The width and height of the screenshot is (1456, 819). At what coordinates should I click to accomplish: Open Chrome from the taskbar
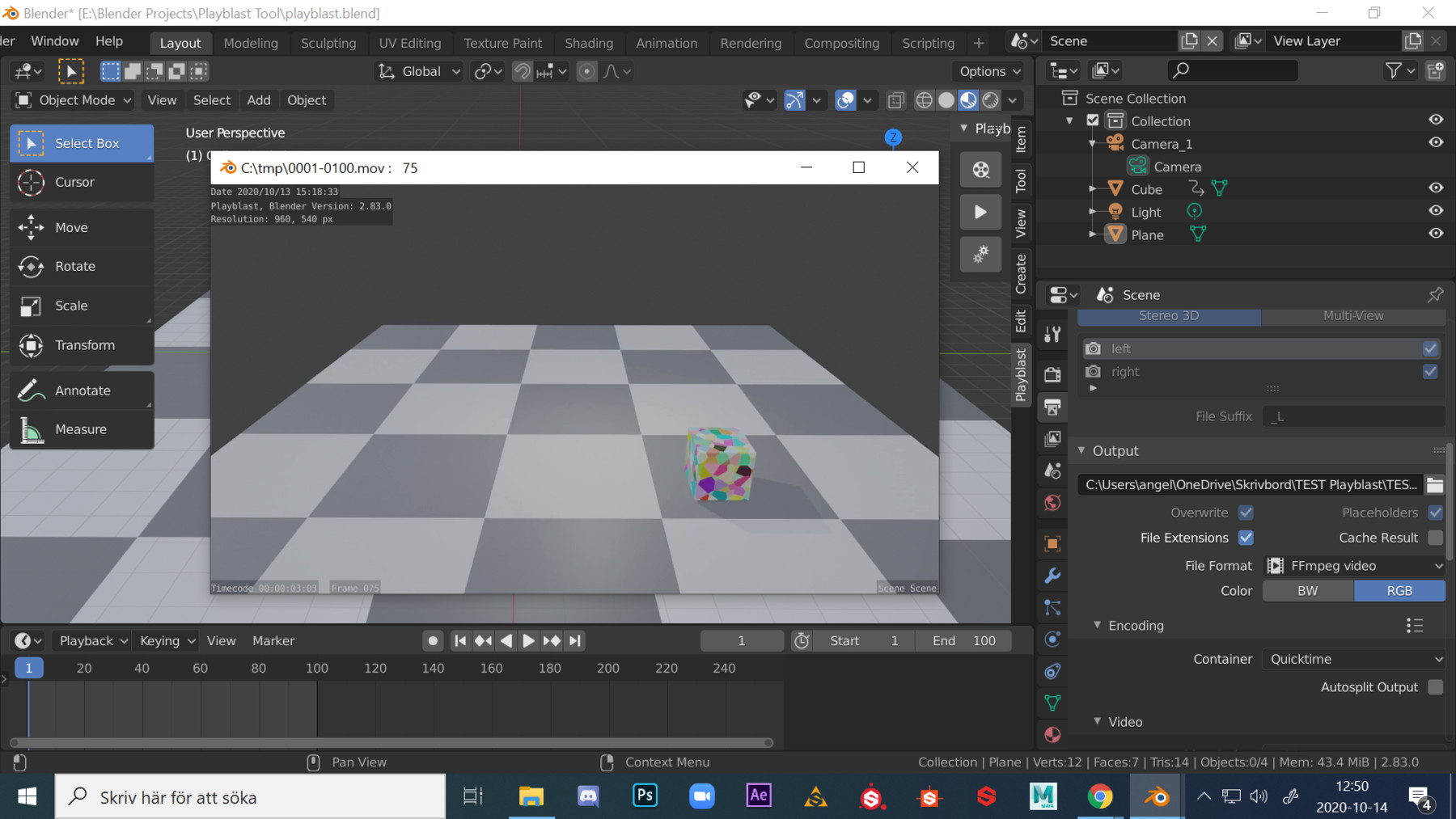1099,797
